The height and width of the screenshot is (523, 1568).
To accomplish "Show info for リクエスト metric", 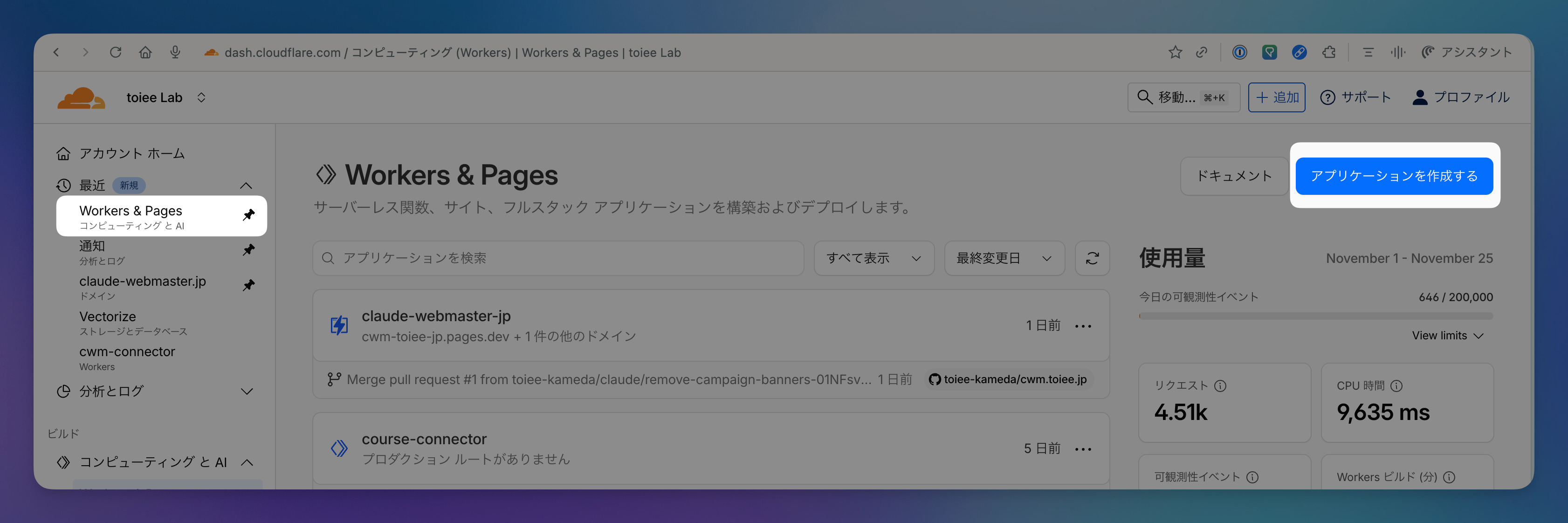I will point(1220,386).
